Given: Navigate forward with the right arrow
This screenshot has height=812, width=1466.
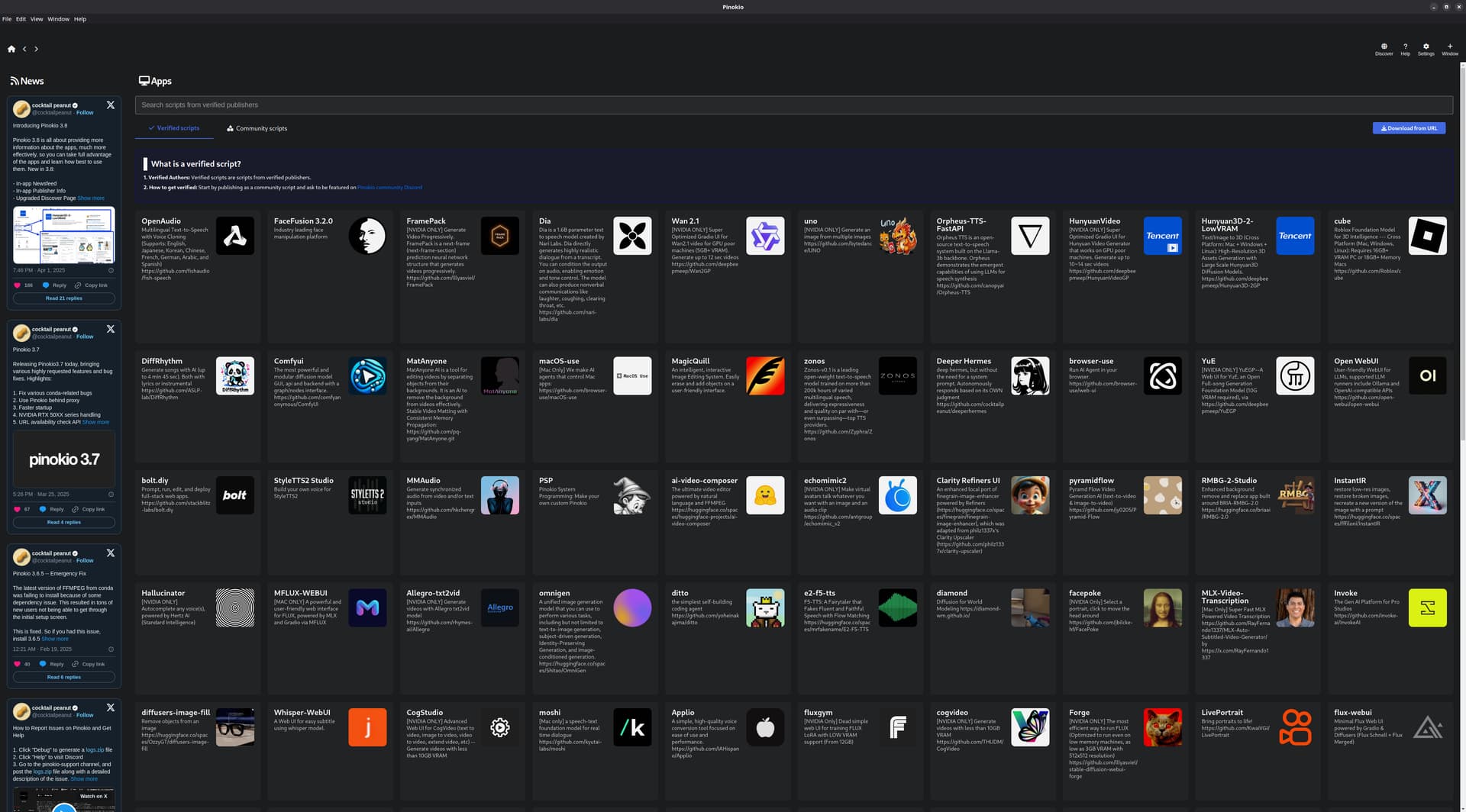Looking at the screenshot, I should pyautogui.click(x=36, y=49).
